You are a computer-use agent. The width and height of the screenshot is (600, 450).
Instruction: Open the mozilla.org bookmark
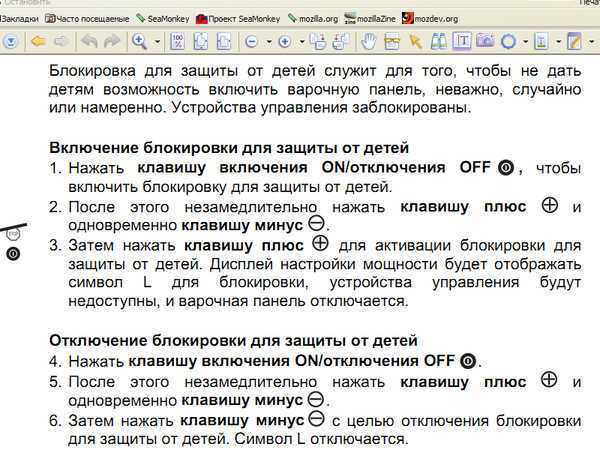tap(313, 19)
